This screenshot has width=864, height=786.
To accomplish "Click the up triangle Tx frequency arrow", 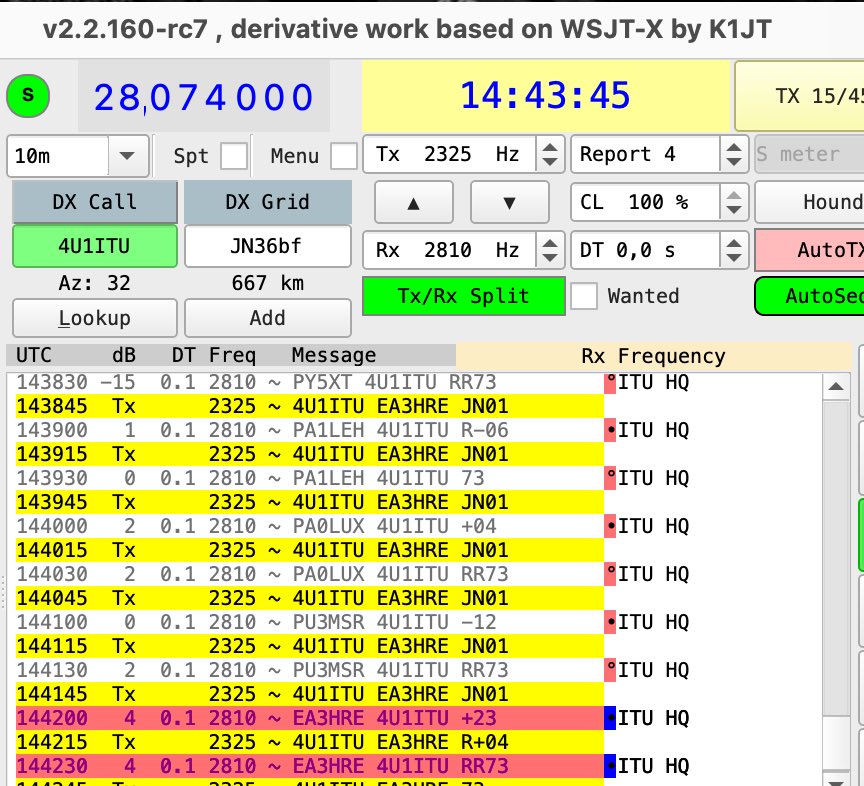I will [x=413, y=202].
